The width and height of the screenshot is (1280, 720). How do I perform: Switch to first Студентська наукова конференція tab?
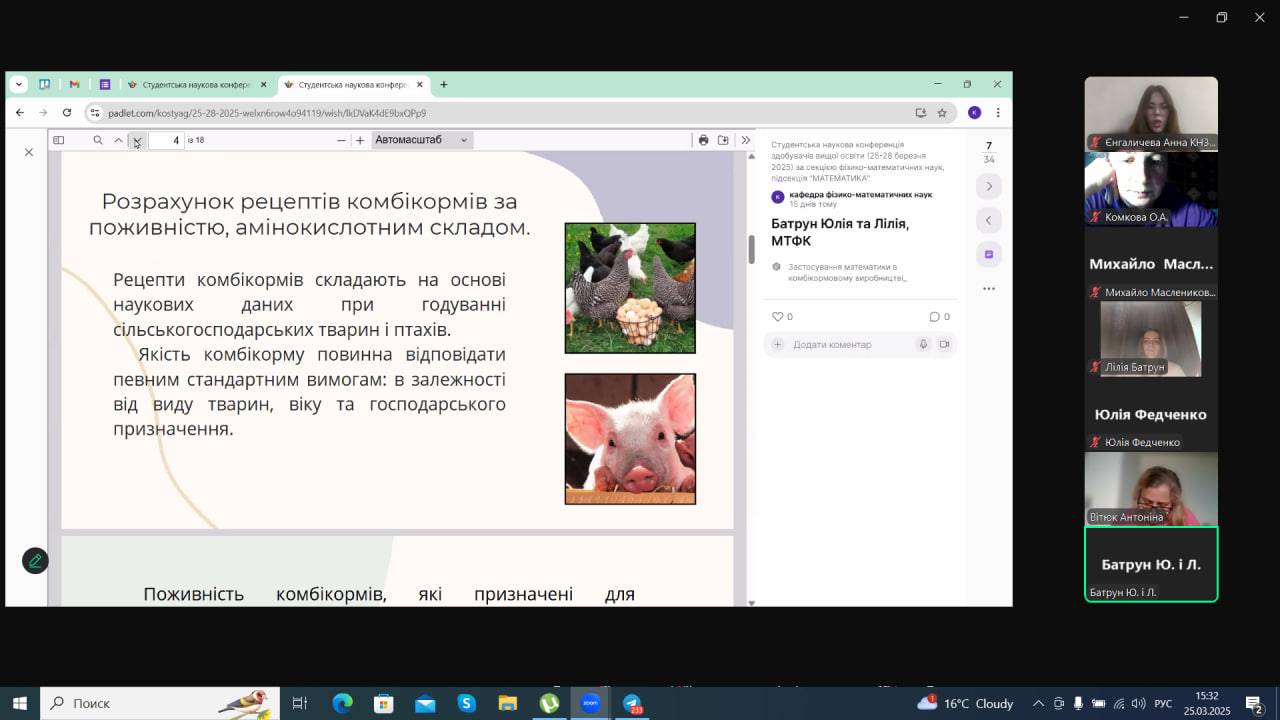coord(195,85)
